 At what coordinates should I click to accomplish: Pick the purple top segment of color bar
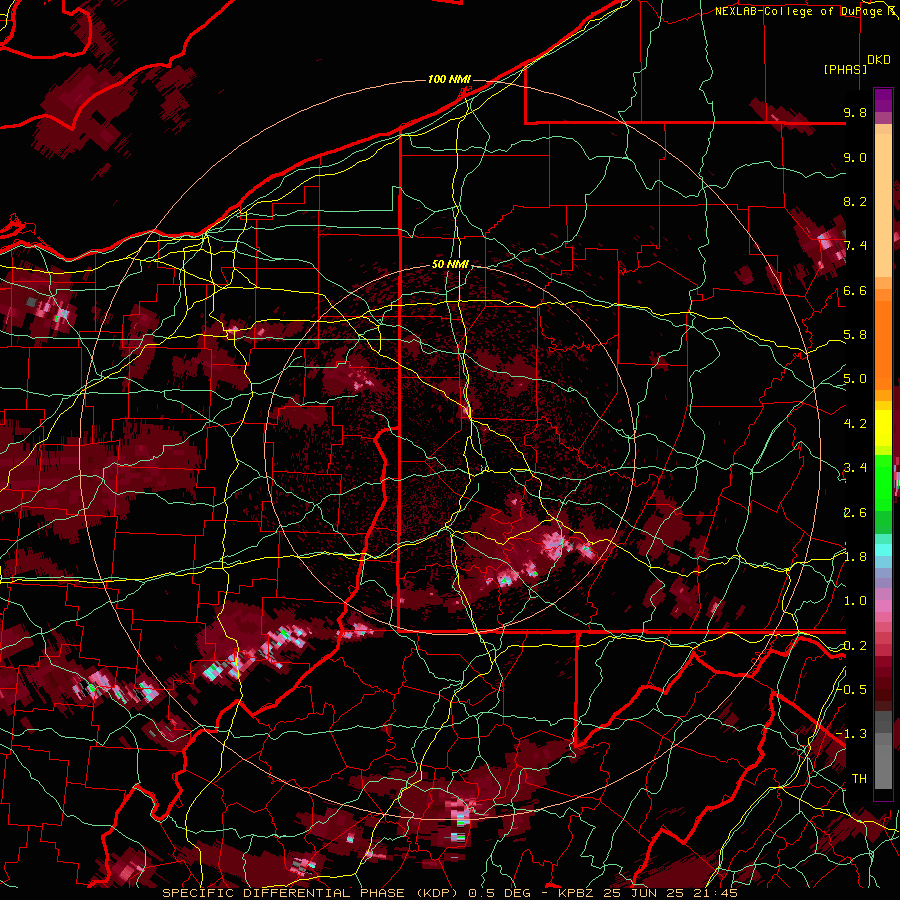tap(883, 100)
